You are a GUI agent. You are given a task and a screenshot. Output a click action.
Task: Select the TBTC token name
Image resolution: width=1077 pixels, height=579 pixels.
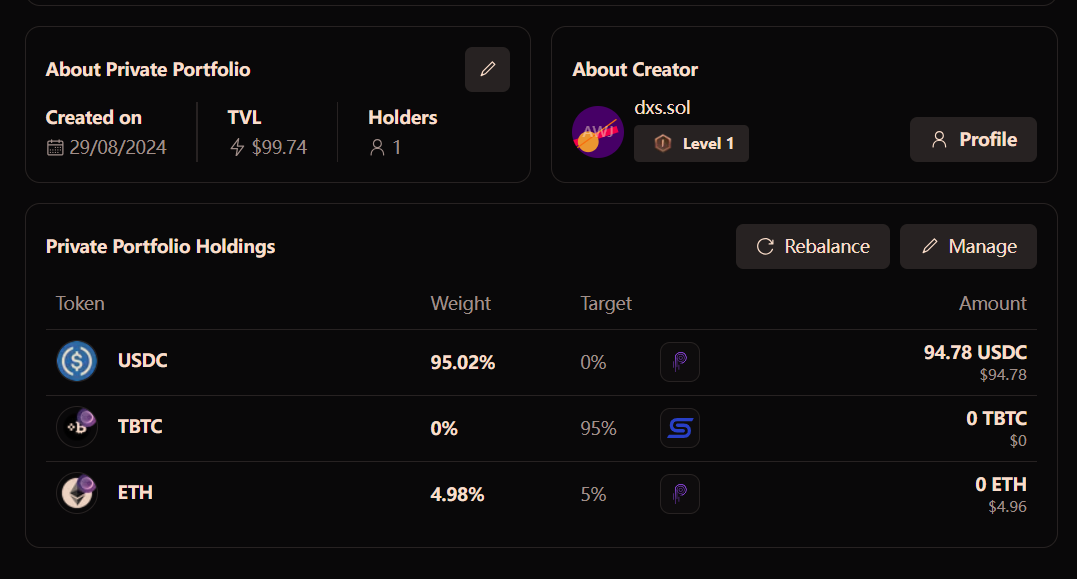pyautogui.click(x=140, y=427)
